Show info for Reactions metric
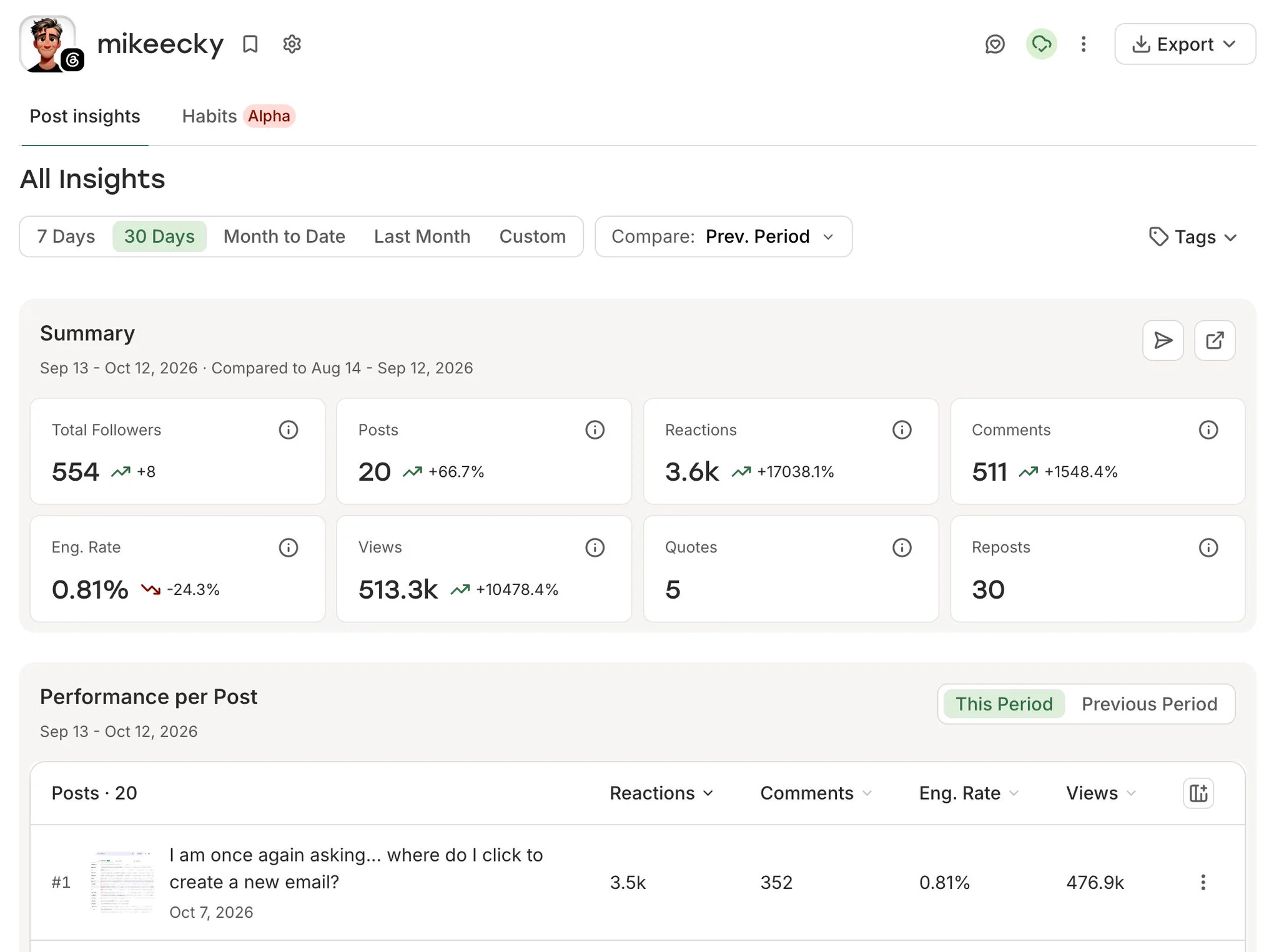The height and width of the screenshot is (952, 1279). [x=902, y=429]
